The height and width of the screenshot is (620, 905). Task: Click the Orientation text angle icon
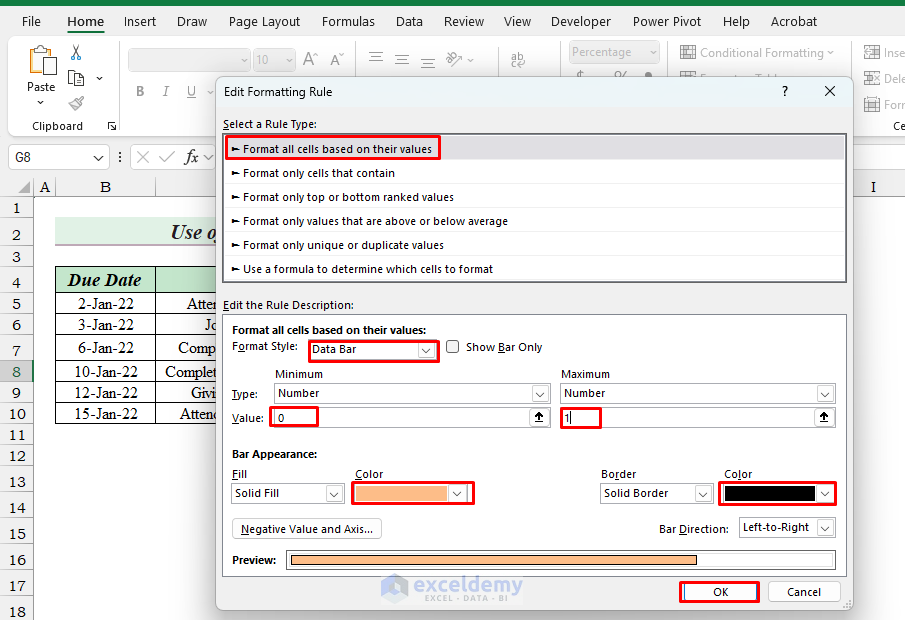coord(455,59)
